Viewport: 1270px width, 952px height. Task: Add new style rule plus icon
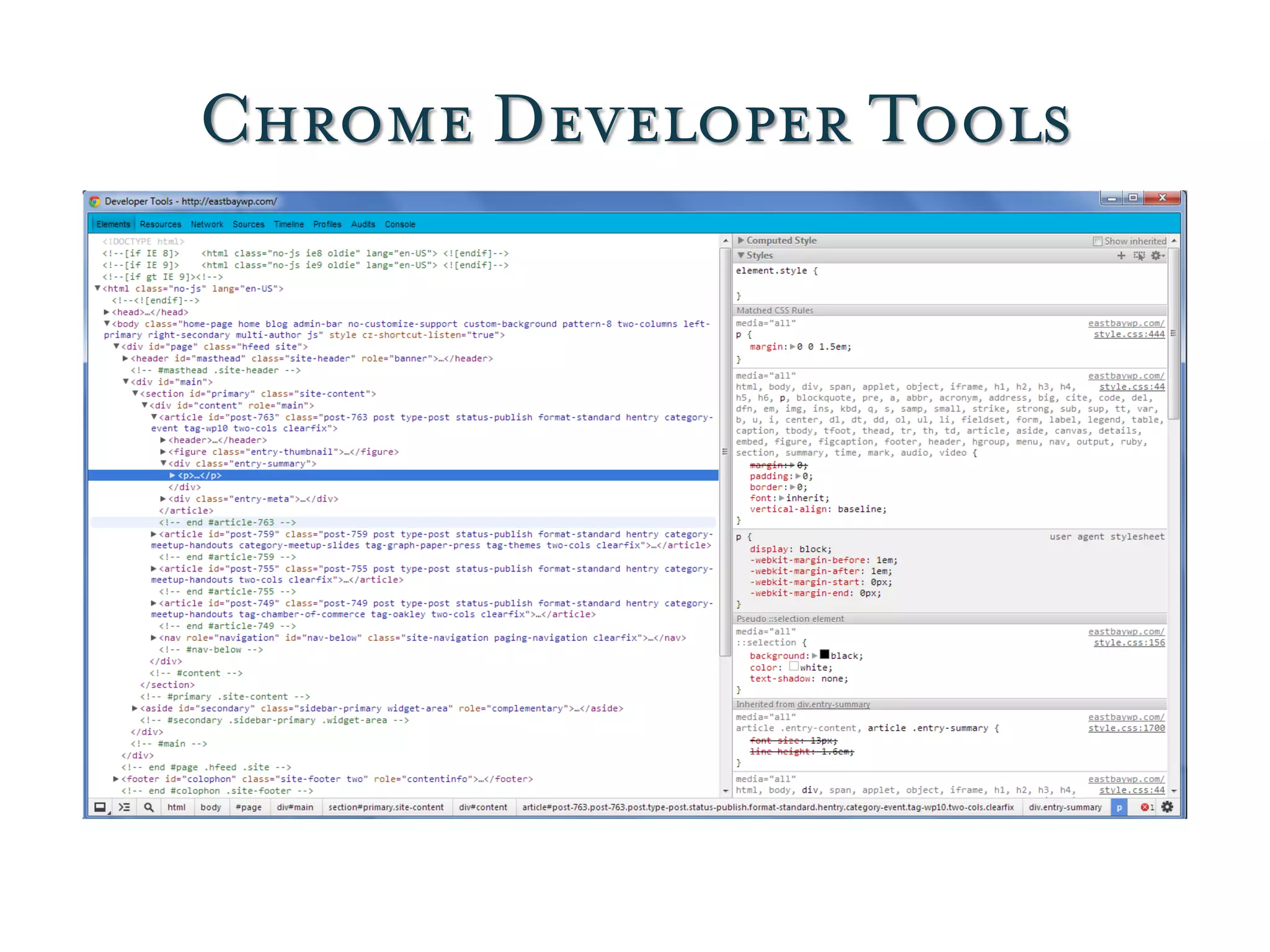click(x=1121, y=255)
